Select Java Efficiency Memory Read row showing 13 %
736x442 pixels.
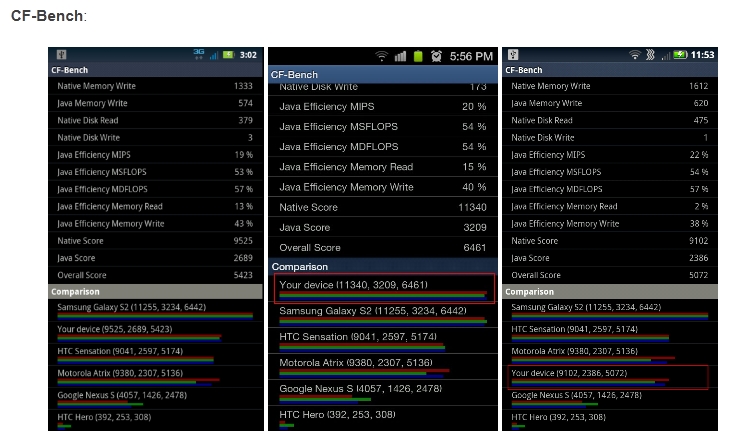(x=155, y=206)
